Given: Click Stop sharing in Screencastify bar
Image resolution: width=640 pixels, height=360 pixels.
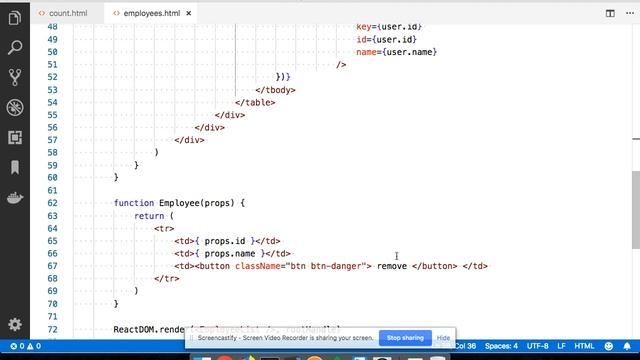Looking at the screenshot, I should (x=405, y=338).
